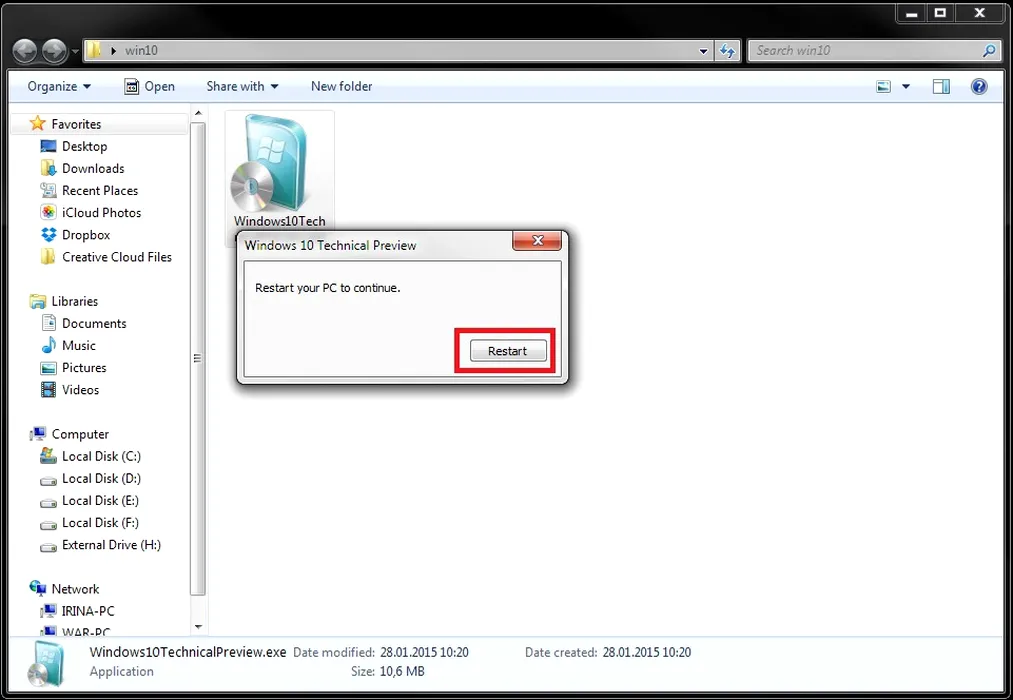Viewport: 1013px width, 700px height.
Task: Open the recent pages dropdown beside Forward
Action: coord(75,51)
